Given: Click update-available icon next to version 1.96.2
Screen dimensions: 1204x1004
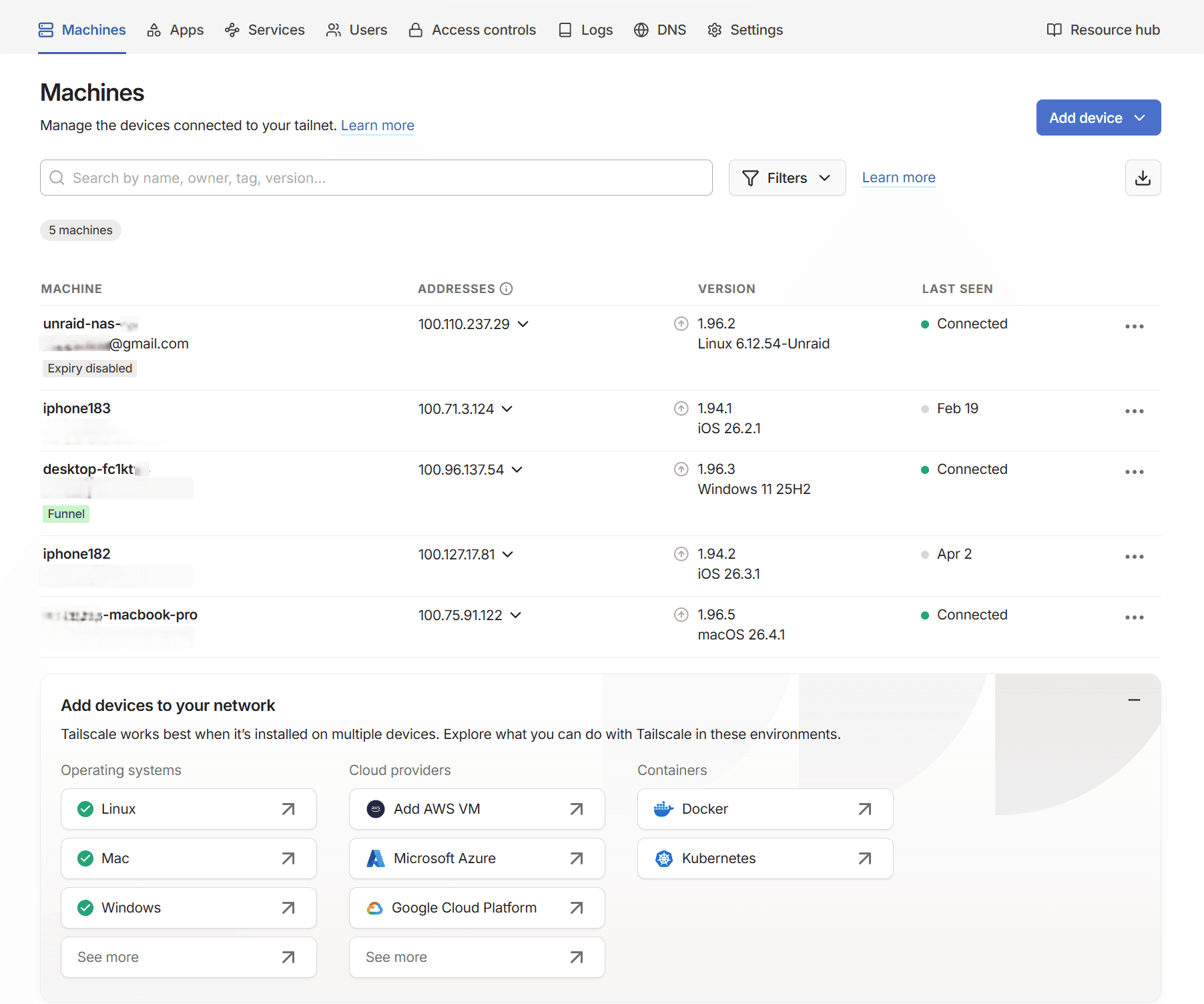Looking at the screenshot, I should (x=681, y=324).
